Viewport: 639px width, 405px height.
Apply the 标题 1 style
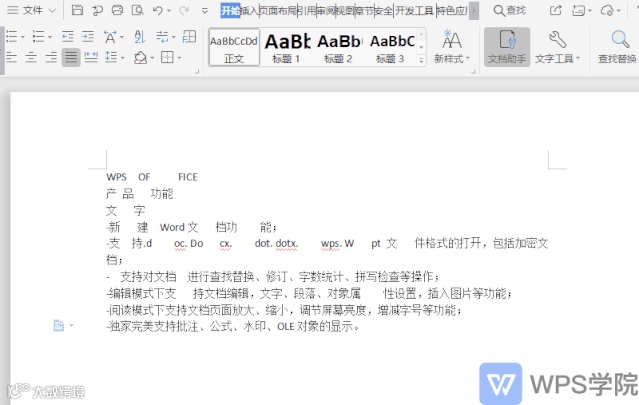coord(286,47)
